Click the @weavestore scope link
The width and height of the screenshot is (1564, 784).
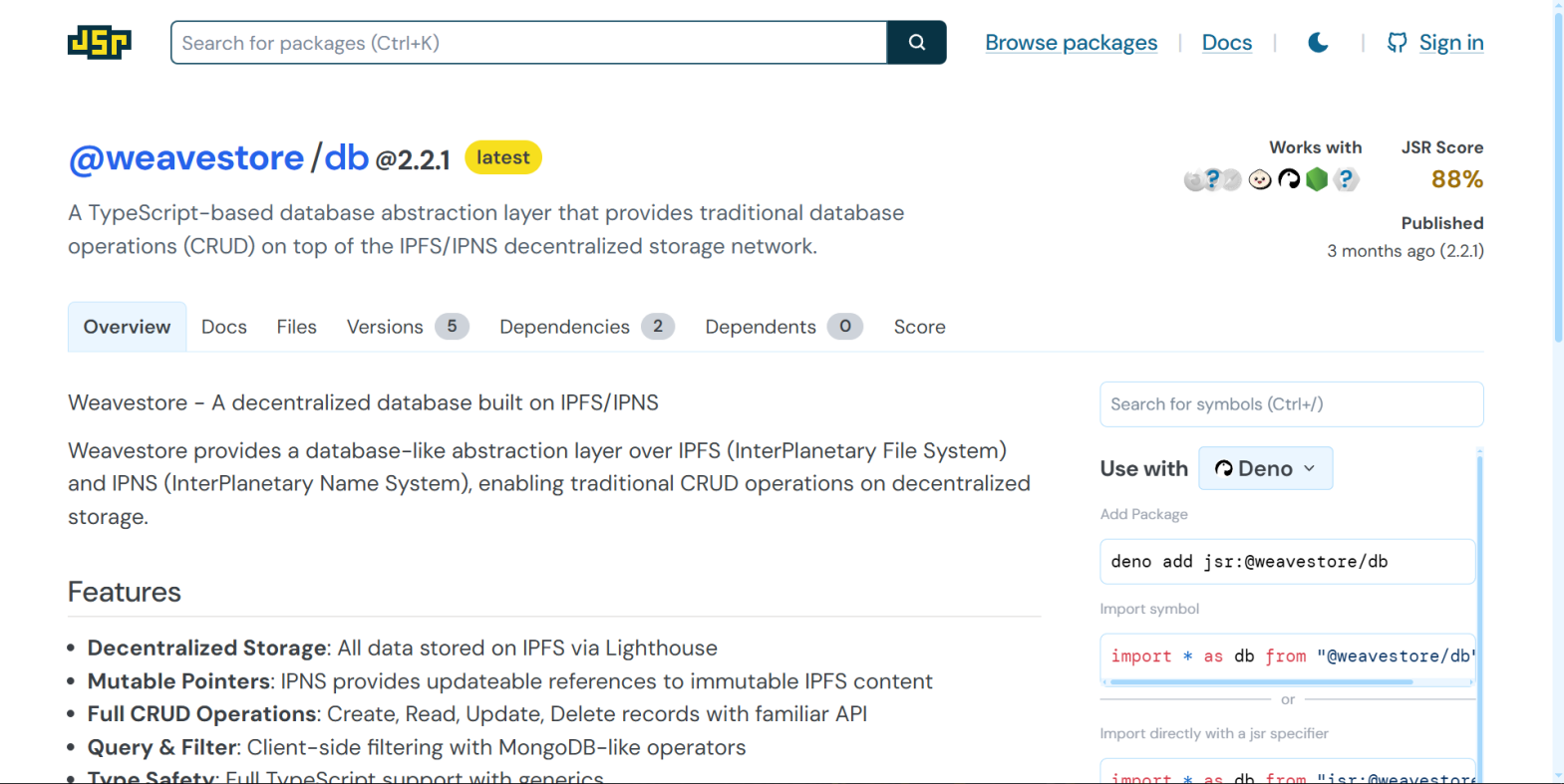[x=186, y=157]
